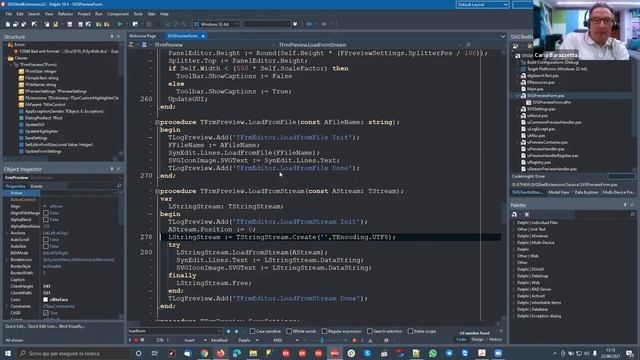Viewport: 640px width, 360px height.
Task: Click the Run green play icon
Action: 120,24
